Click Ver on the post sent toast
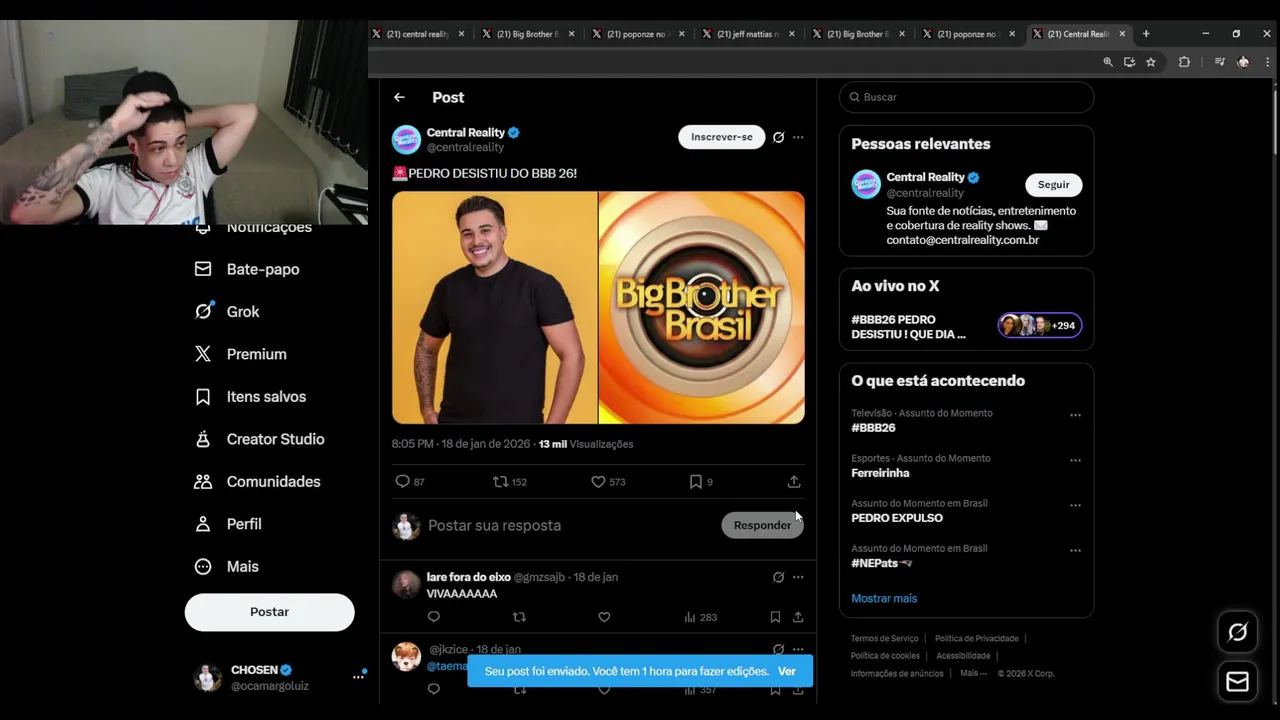Image resolution: width=1280 pixels, height=720 pixels. click(787, 671)
